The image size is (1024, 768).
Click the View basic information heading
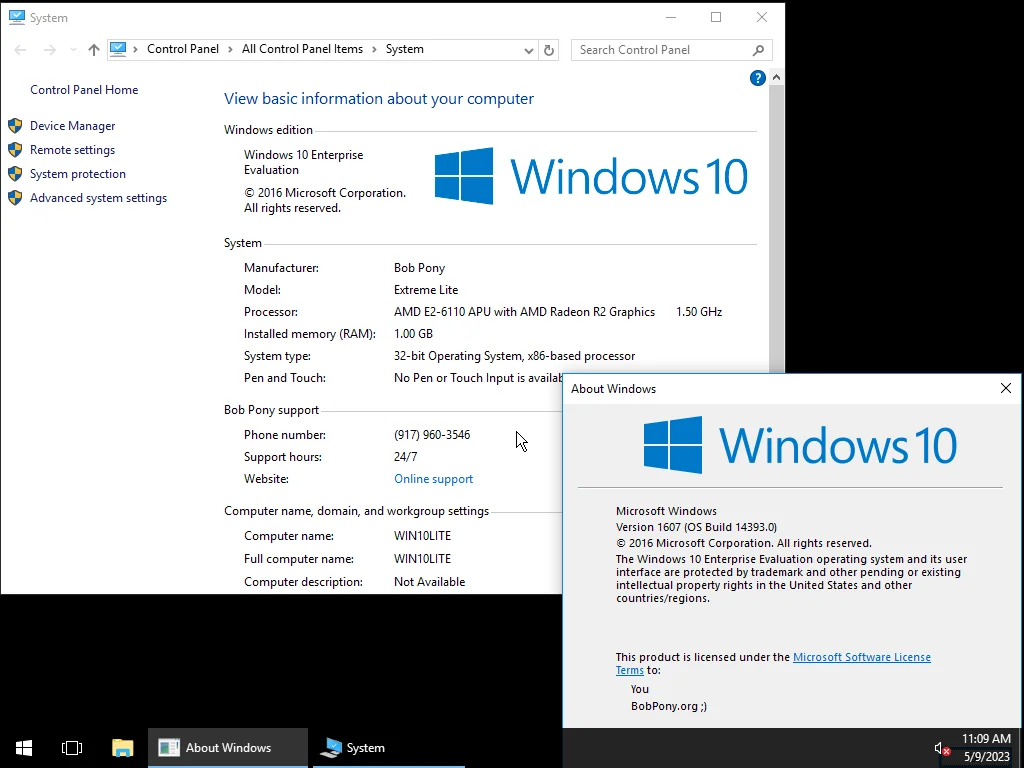379,99
